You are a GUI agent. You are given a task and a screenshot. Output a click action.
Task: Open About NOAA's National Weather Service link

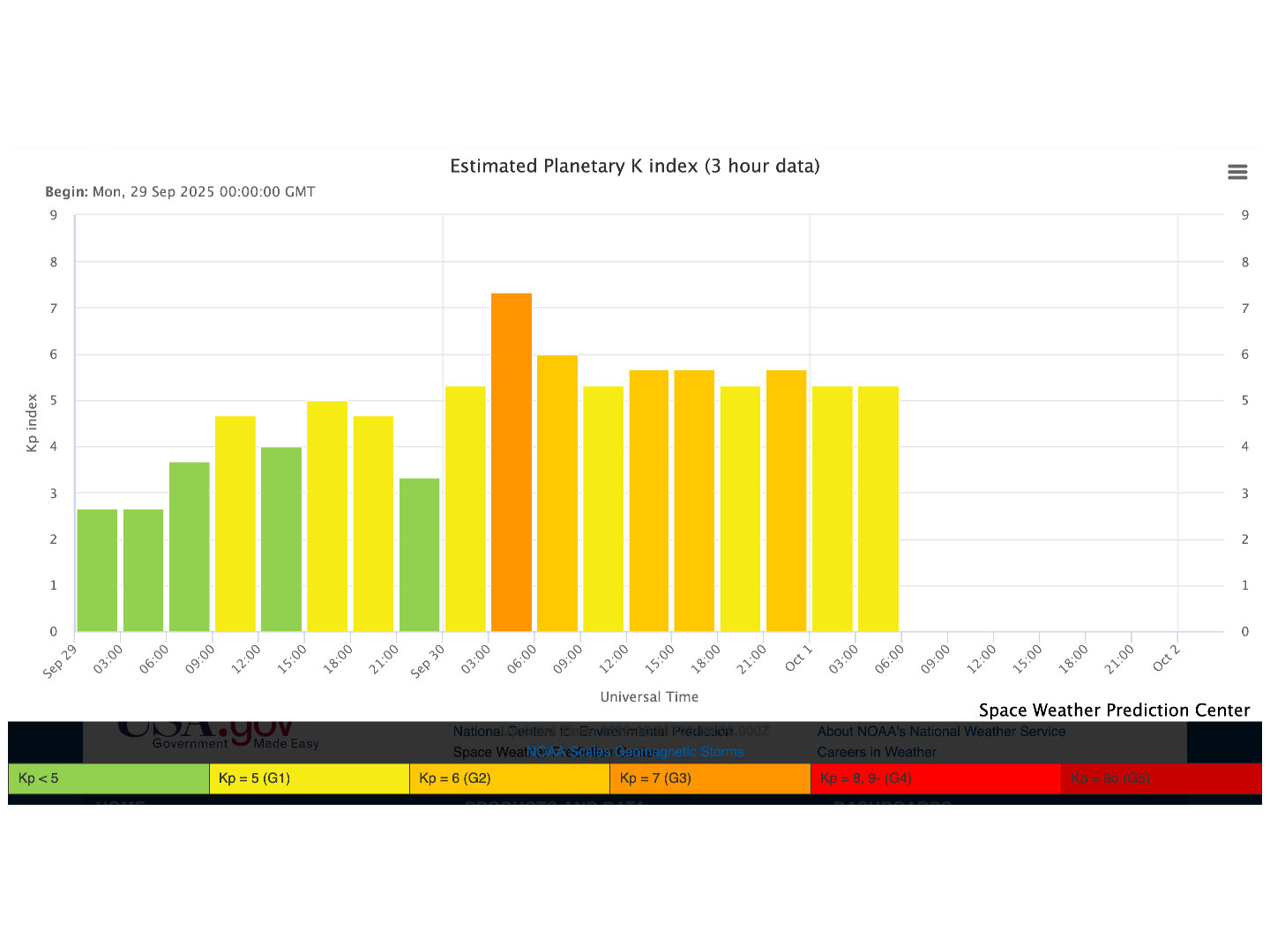[941, 732]
